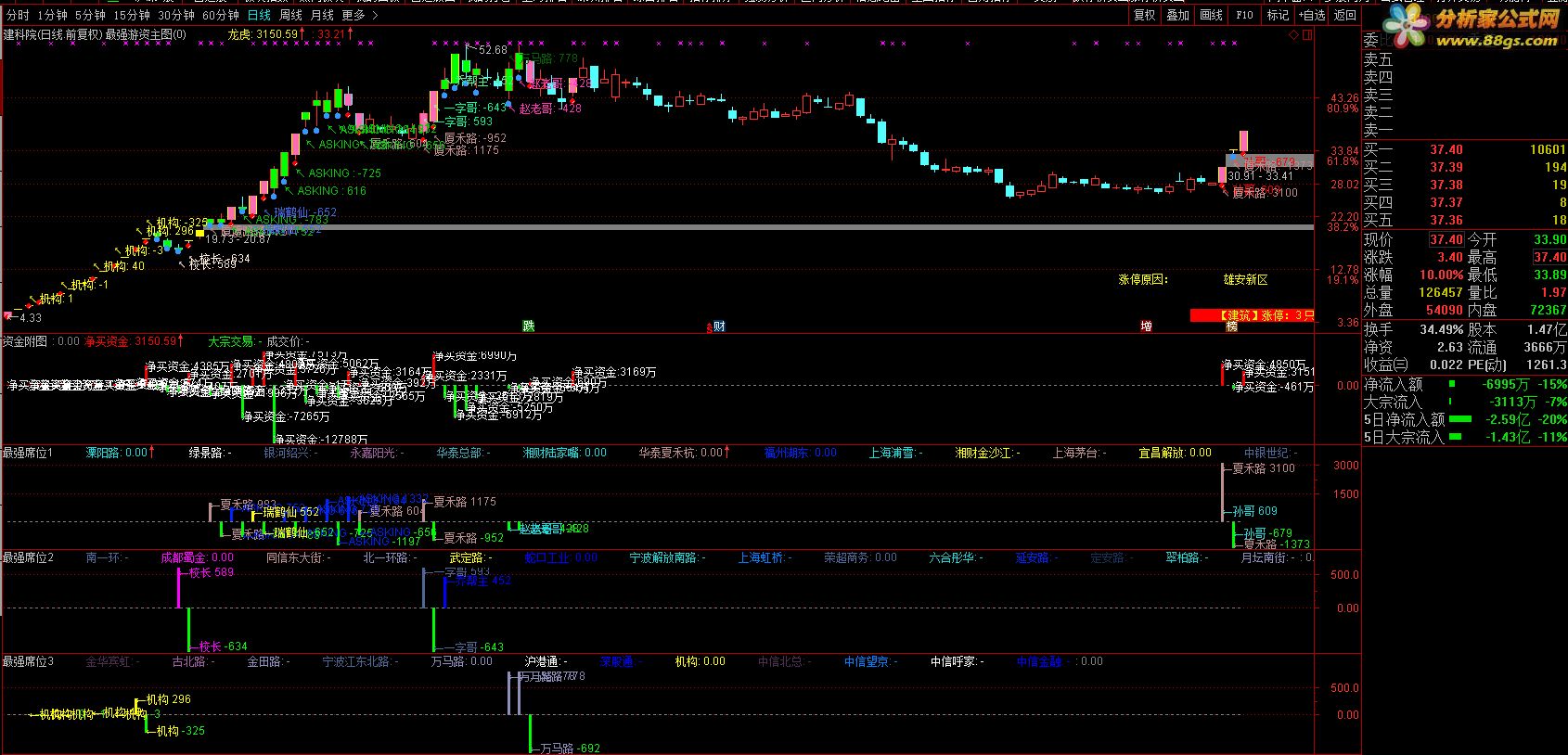Click the 跌 marker under the main chart
This screenshot has height=755, width=1568.
point(528,326)
